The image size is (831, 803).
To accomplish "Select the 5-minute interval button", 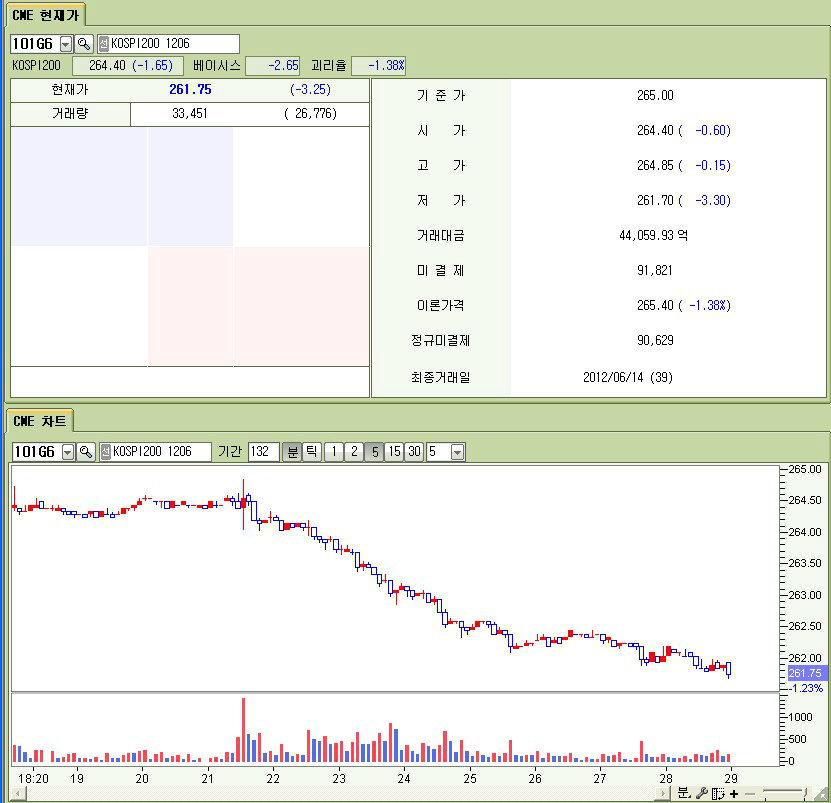I will click(373, 452).
